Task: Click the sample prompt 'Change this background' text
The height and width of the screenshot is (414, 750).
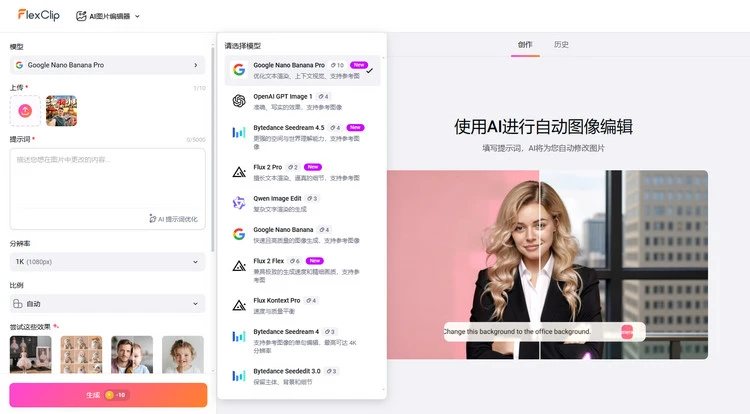Action: (x=517, y=332)
